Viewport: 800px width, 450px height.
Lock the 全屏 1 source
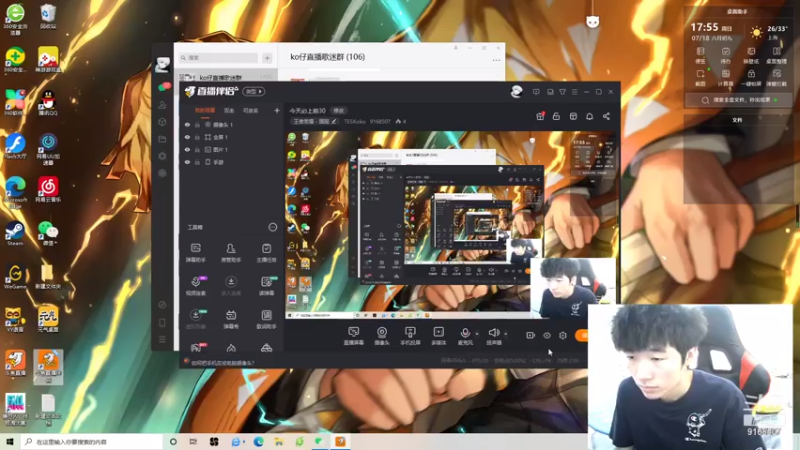(197, 137)
